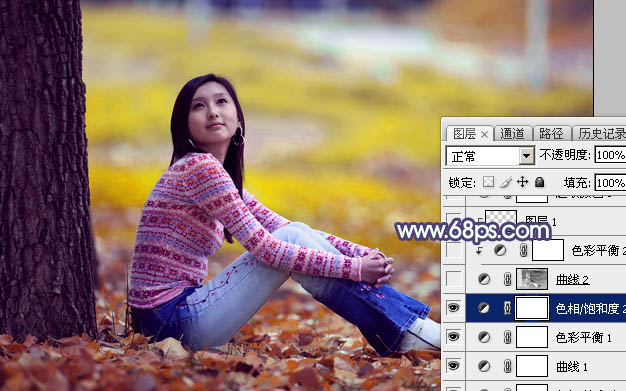Hide the 色相/饱和度 2 layer
The image size is (626, 391).
454,308
